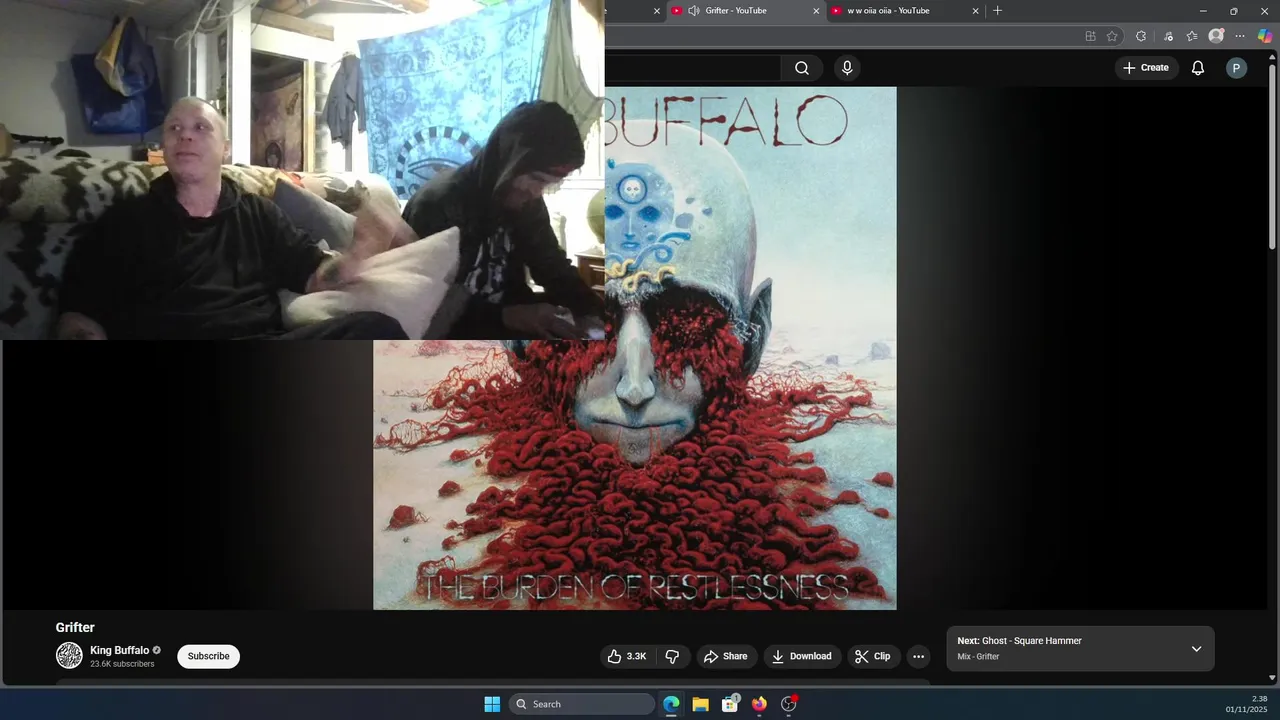Dislike the Grifter video
1280x720 pixels.
(x=672, y=656)
